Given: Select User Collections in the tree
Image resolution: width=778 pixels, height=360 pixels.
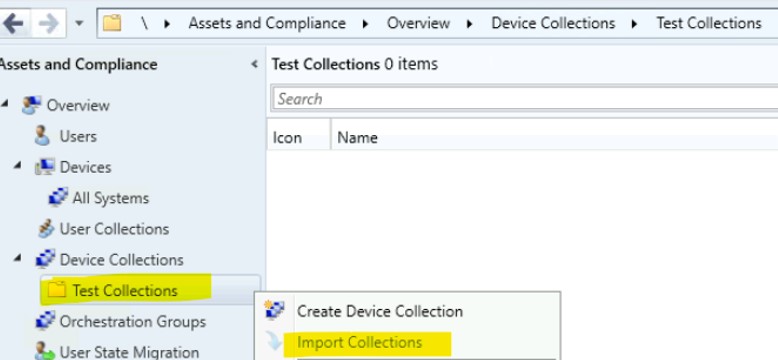Looking at the screenshot, I should [x=114, y=229].
